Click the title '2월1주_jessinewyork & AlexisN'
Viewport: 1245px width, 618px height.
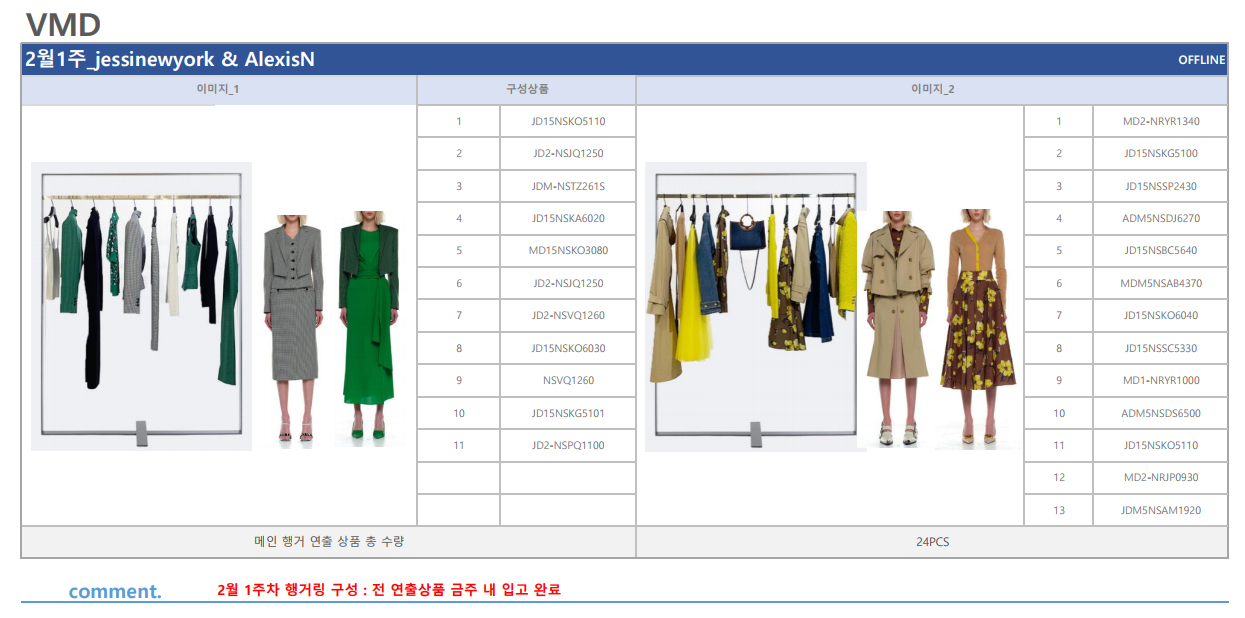170,59
